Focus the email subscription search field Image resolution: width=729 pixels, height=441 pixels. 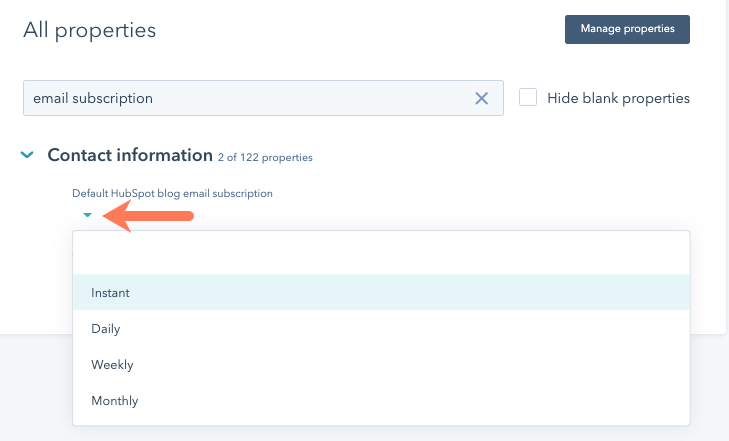263,98
